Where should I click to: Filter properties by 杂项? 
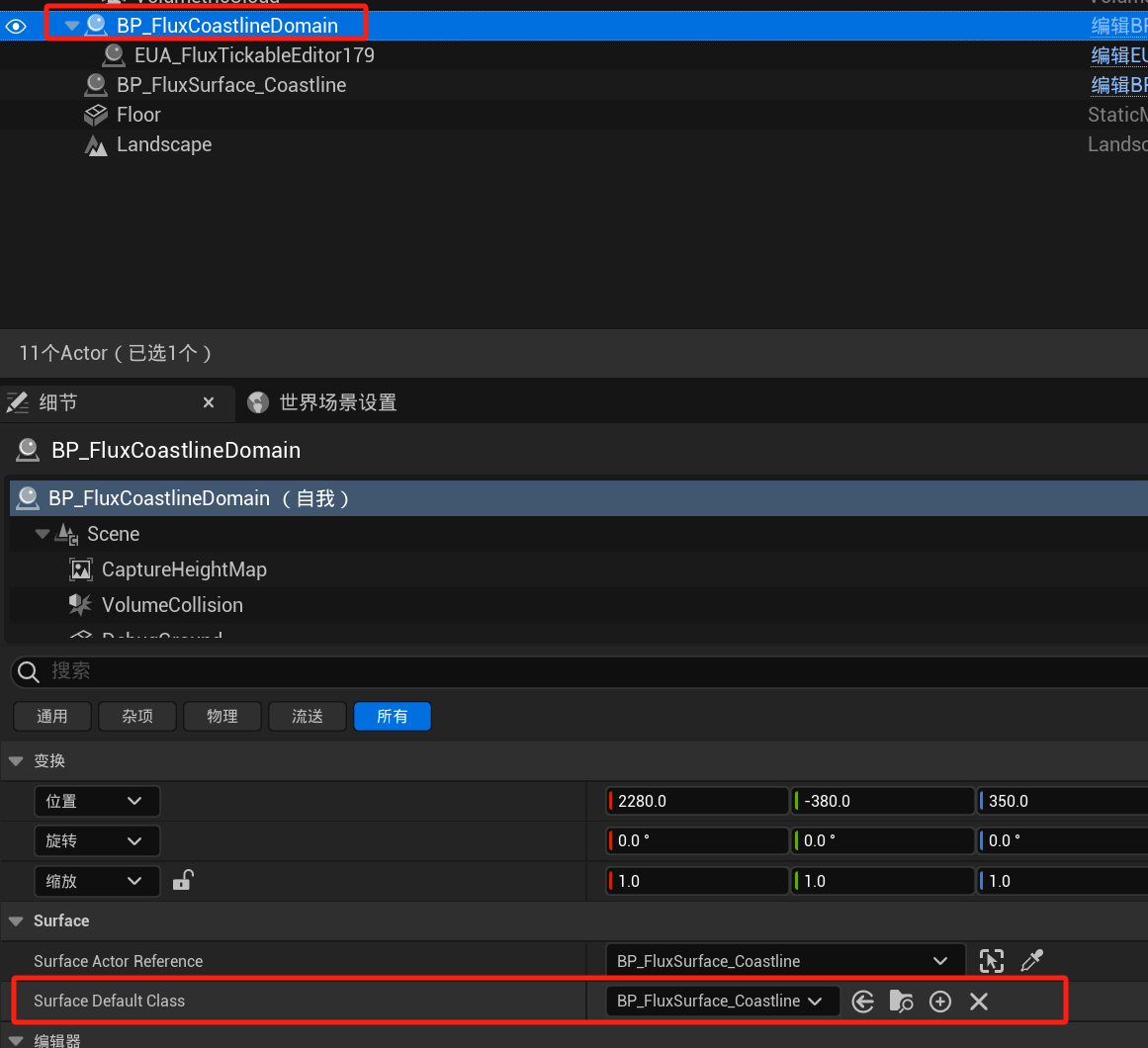pos(137,717)
